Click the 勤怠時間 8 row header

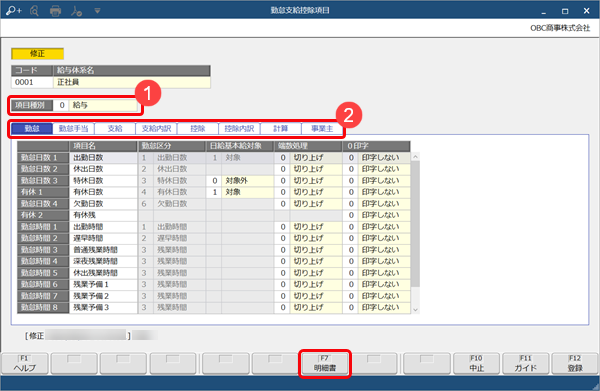click(43, 308)
